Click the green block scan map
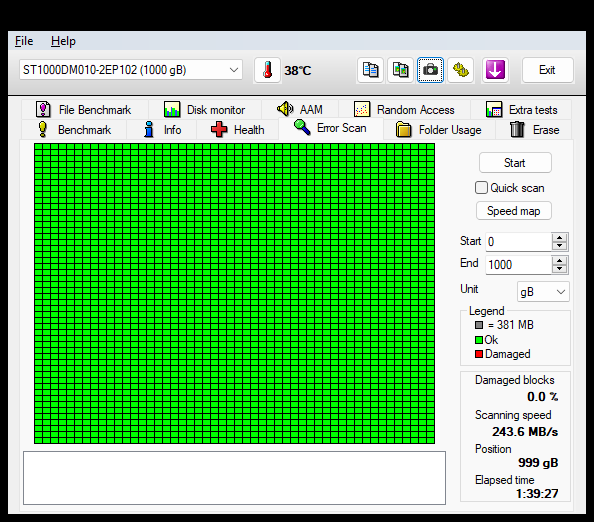The image size is (594, 522). 234,294
